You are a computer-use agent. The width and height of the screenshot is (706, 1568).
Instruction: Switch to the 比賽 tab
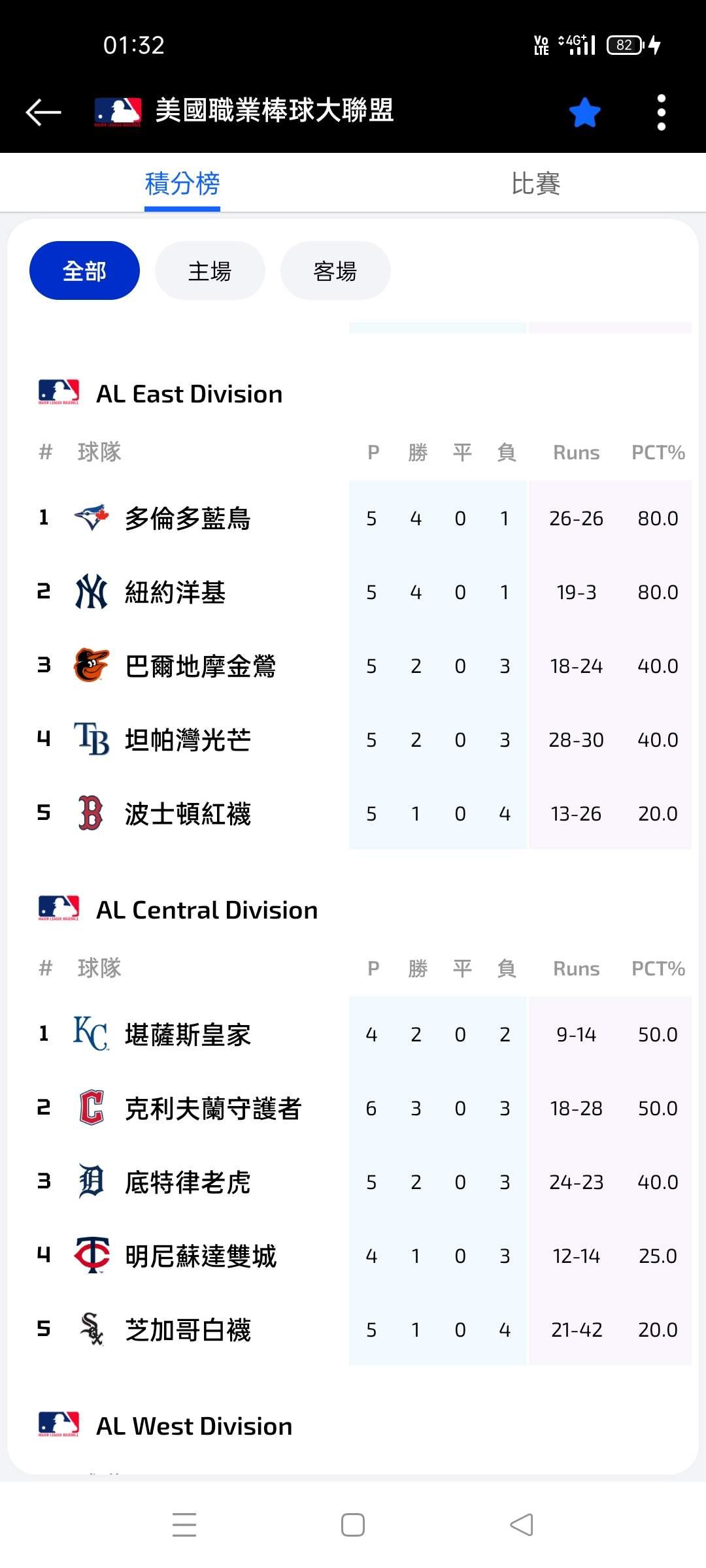click(x=535, y=184)
